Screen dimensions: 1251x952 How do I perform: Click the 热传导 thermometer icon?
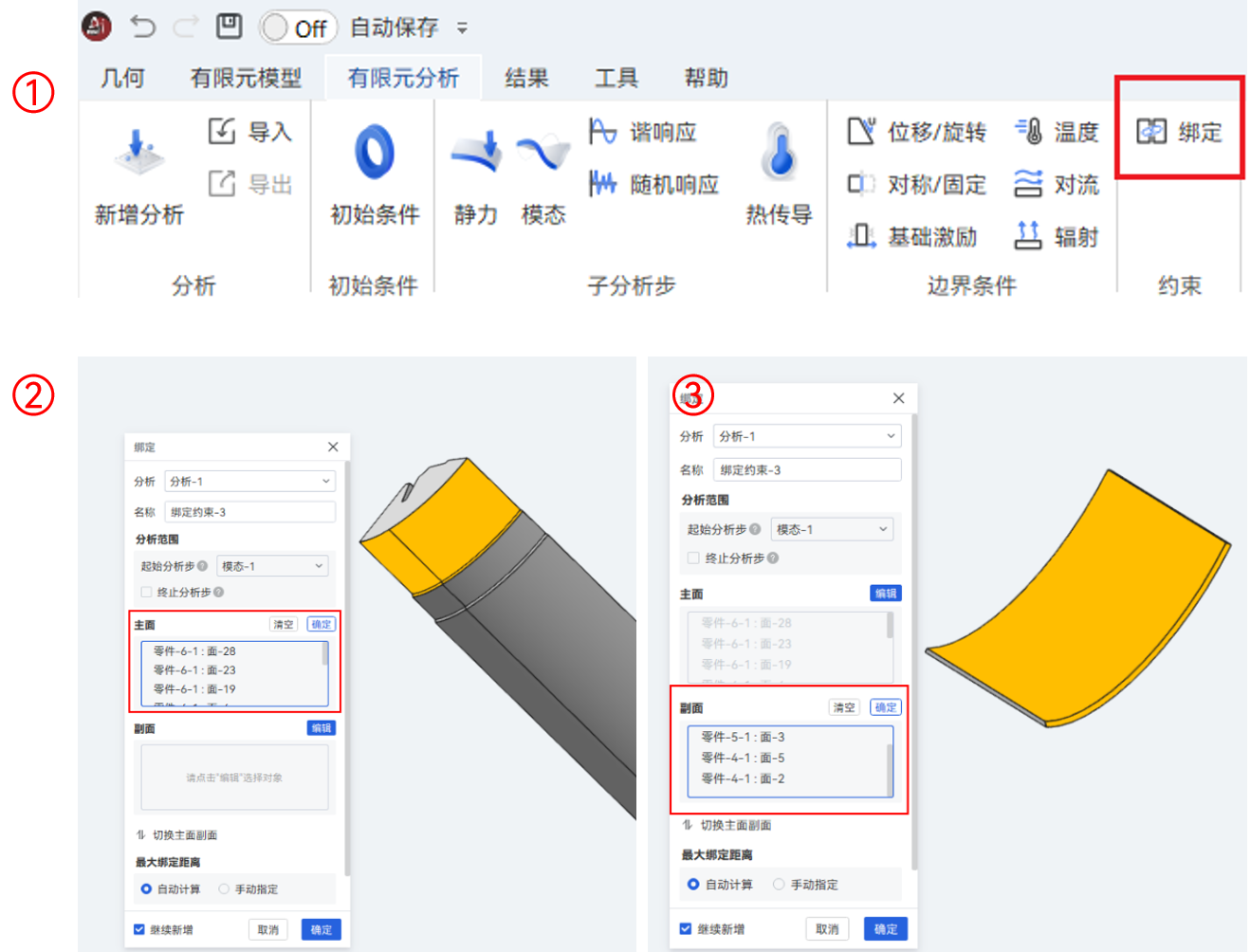tap(779, 152)
